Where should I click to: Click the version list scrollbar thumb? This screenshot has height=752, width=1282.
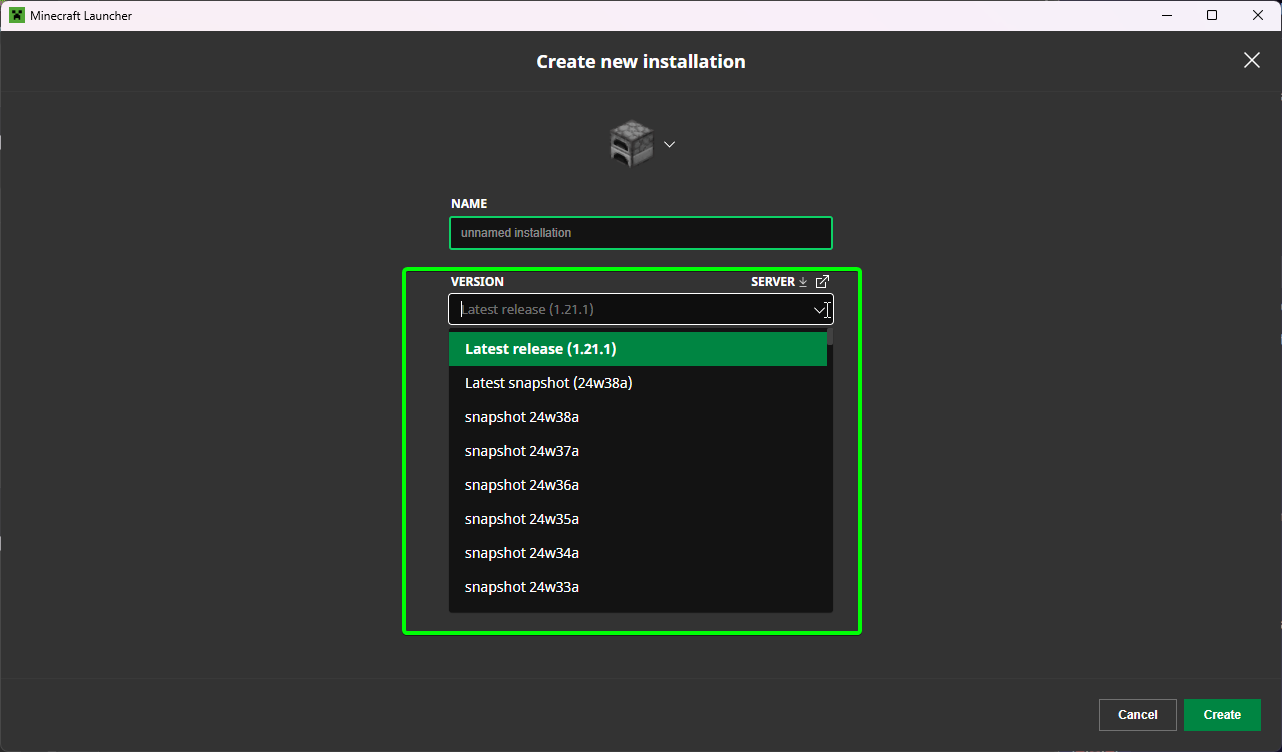(x=830, y=338)
